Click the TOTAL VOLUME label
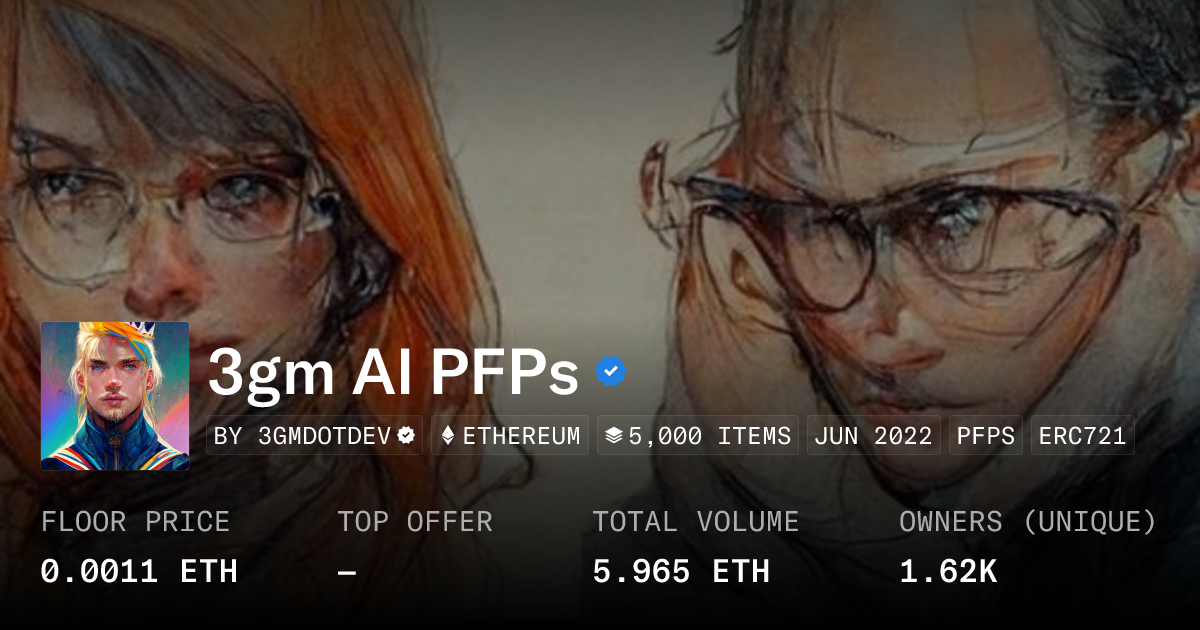This screenshot has width=1200, height=630. [x=696, y=522]
